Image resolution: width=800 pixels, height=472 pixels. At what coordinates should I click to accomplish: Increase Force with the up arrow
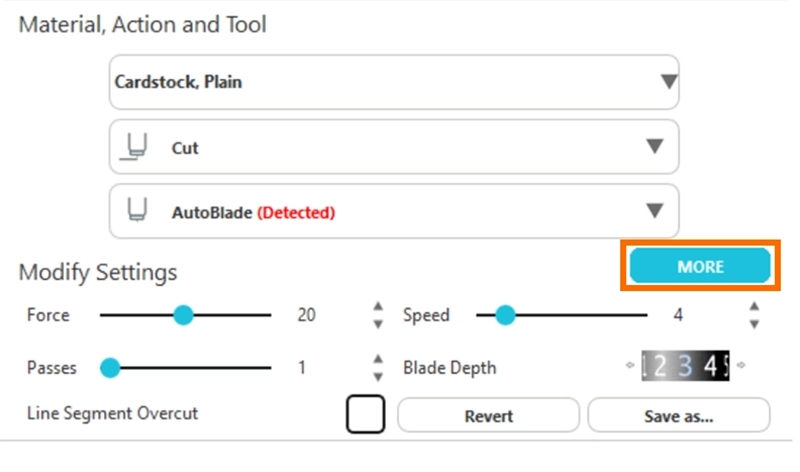click(377, 307)
